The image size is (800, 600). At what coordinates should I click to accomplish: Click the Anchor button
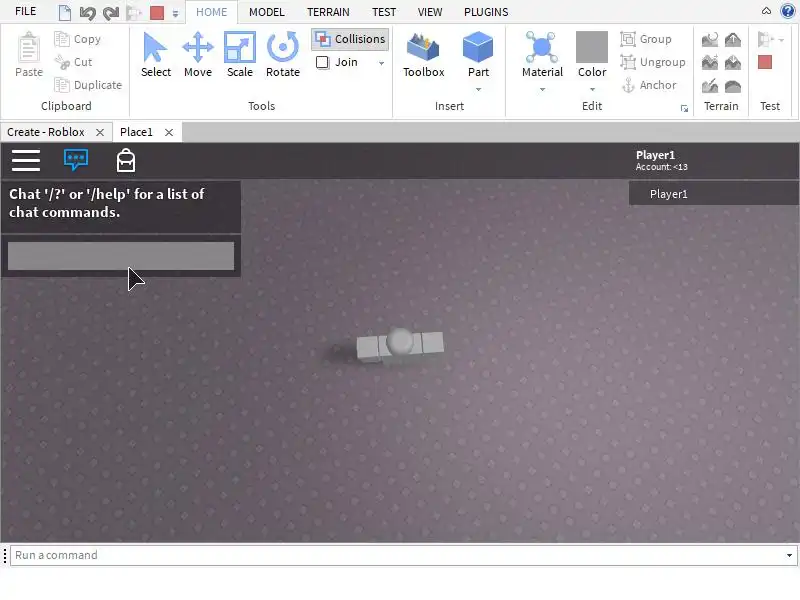point(649,85)
